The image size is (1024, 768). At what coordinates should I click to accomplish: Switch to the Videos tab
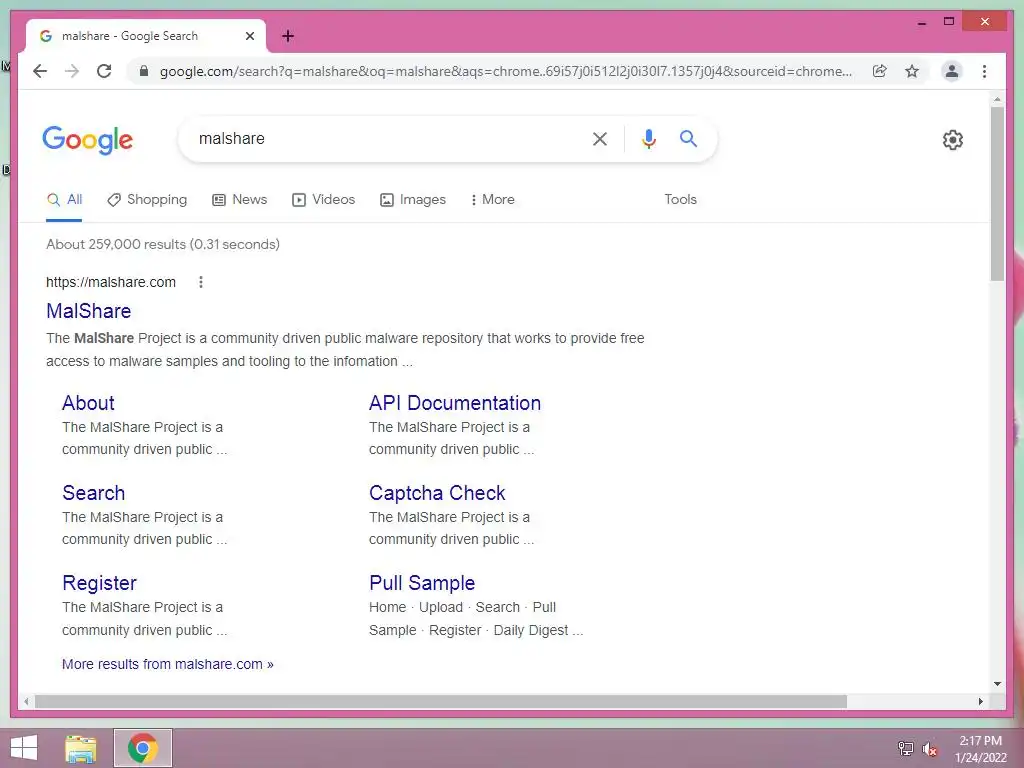coord(323,199)
